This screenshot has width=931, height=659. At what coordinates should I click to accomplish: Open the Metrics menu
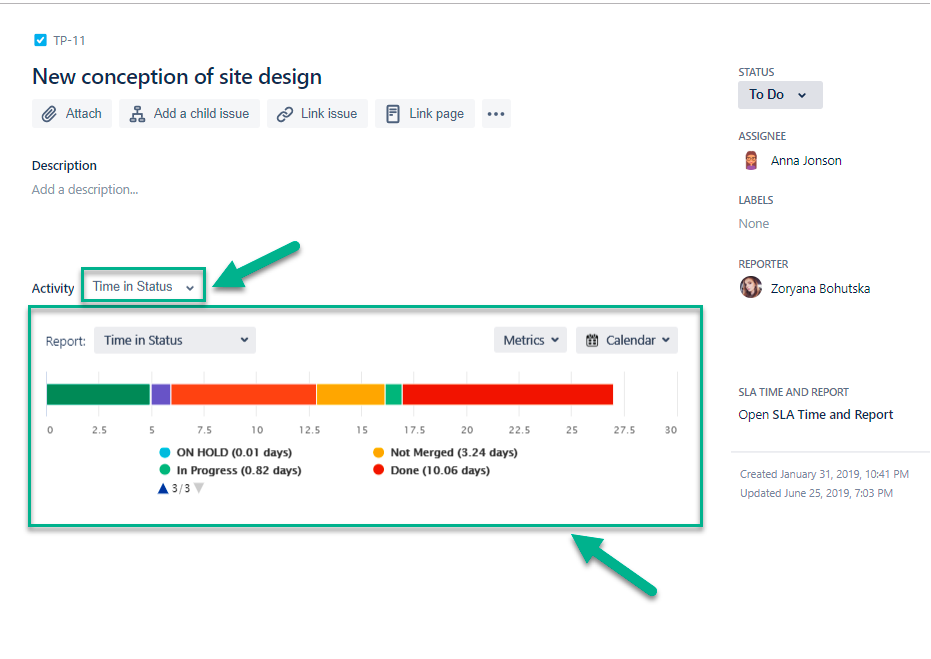coord(530,341)
